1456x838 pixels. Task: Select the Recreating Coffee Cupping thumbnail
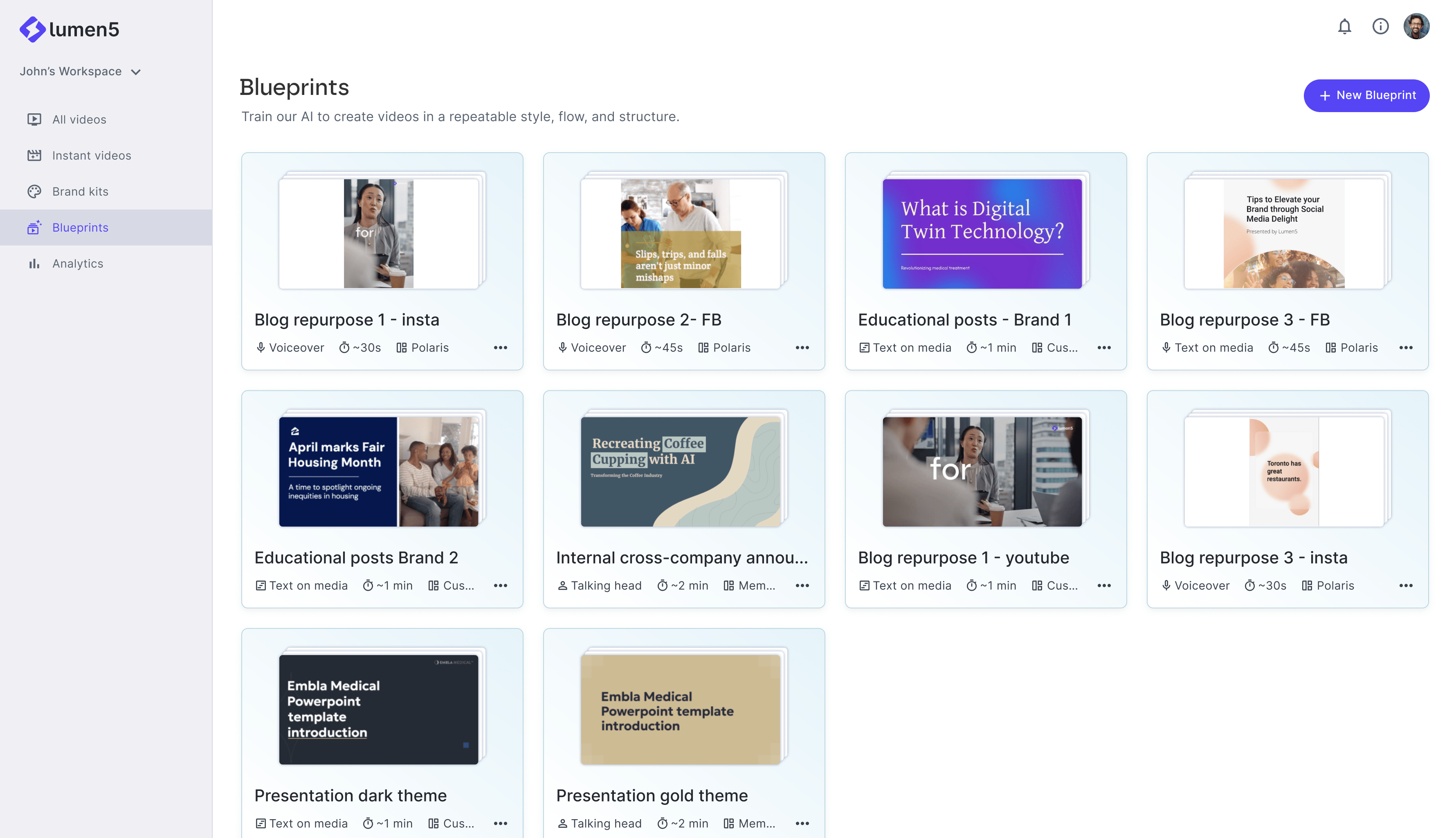680,471
